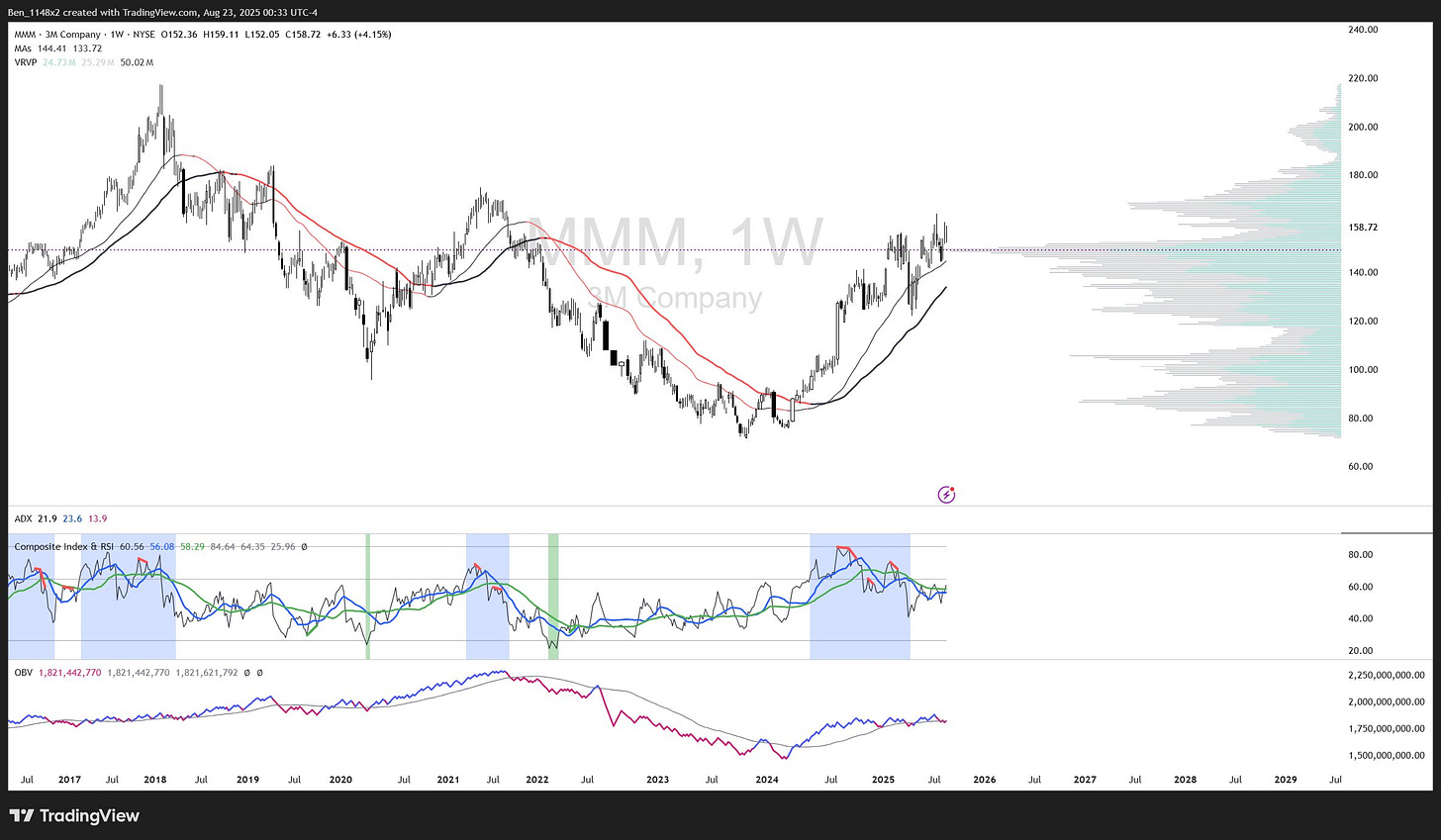
Task: Click the purple lightning event icon on chart
Action: pos(946,494)
